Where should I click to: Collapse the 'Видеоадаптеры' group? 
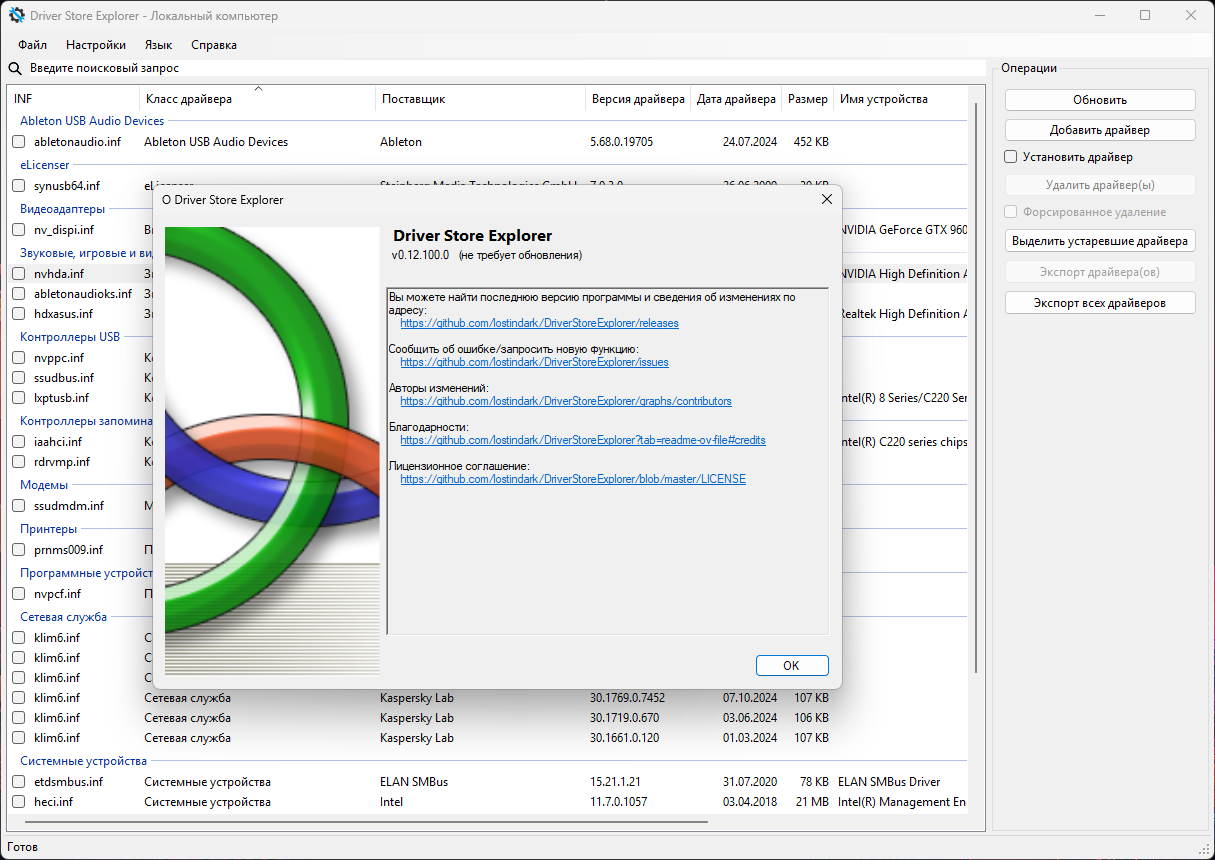(x=62, y=209)
